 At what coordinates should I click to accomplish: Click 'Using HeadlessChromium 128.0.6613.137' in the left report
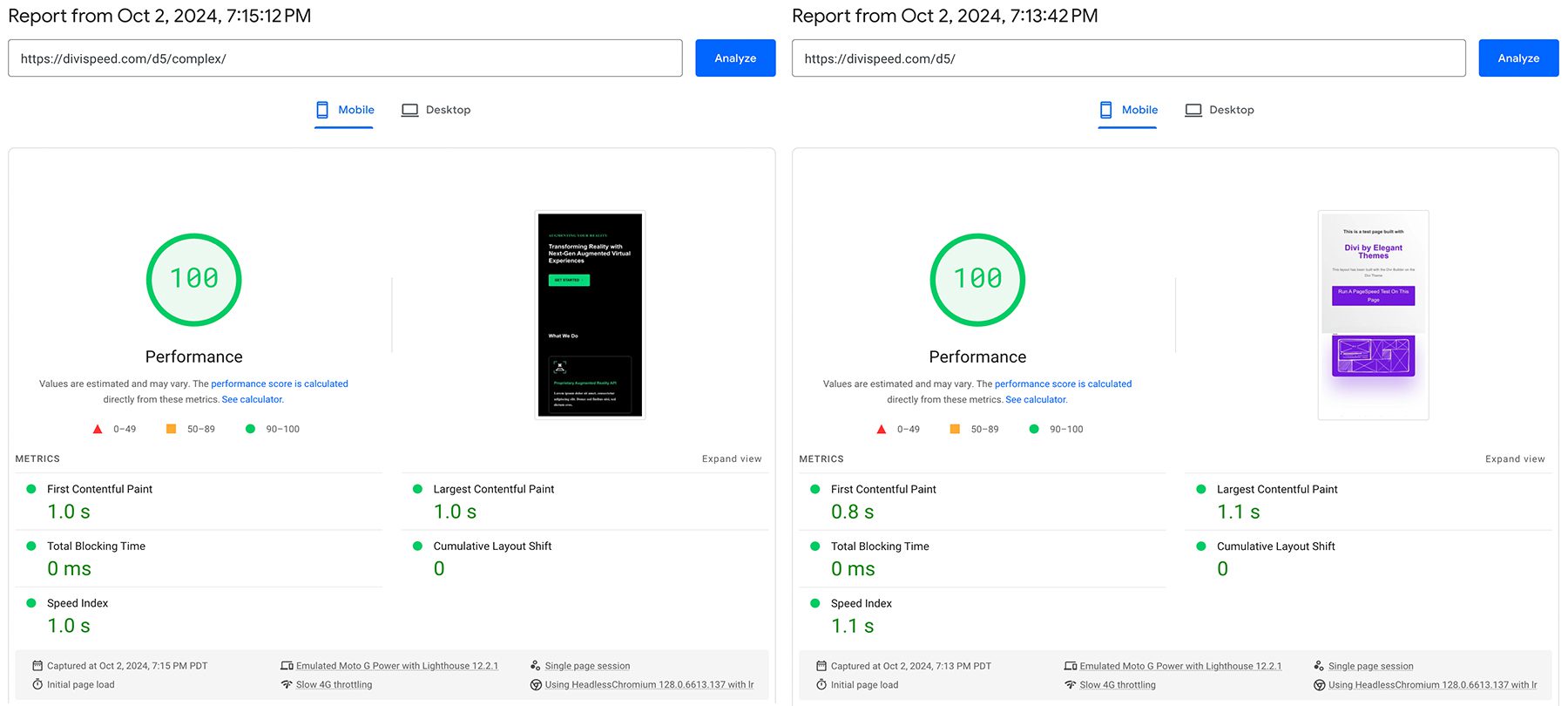click(x=649, y=685)
